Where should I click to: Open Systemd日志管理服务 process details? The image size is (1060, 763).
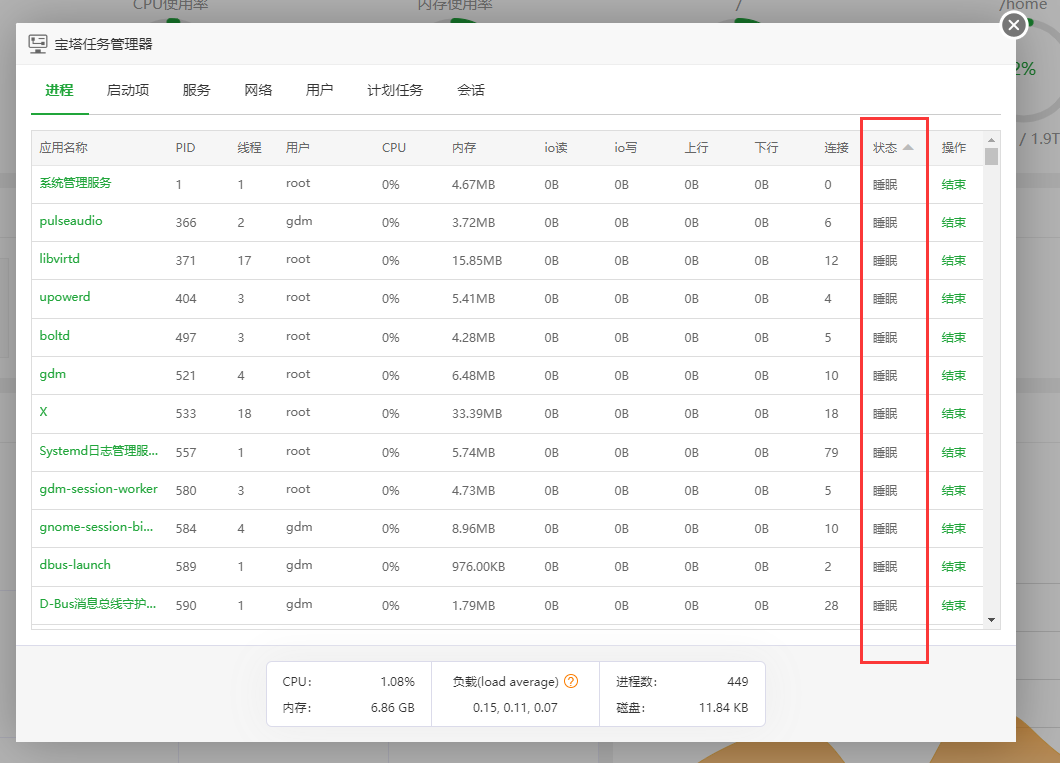pos(99,451)
